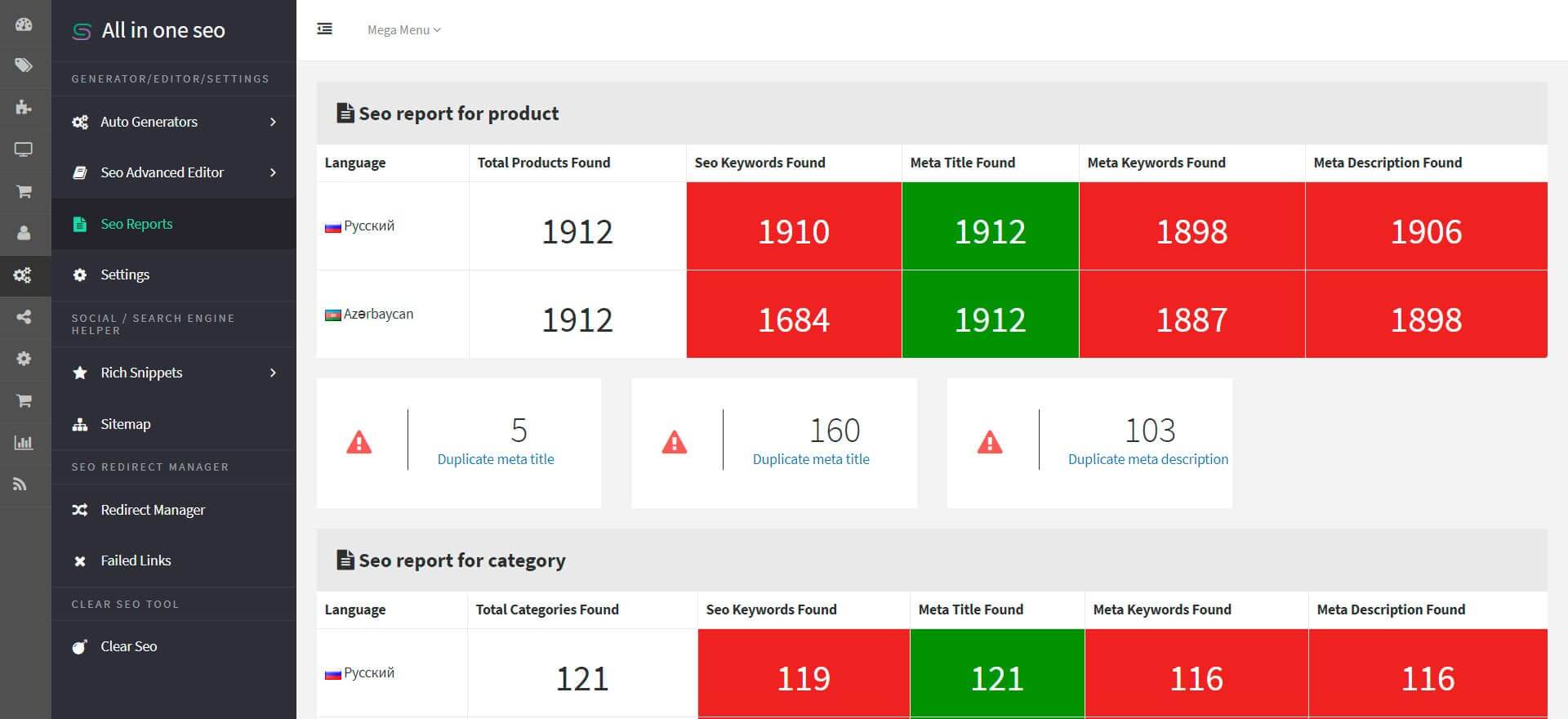Click the 103 duplicate count number
The width and height of the screenshot is (1568, 719).
pos(1150,430)
